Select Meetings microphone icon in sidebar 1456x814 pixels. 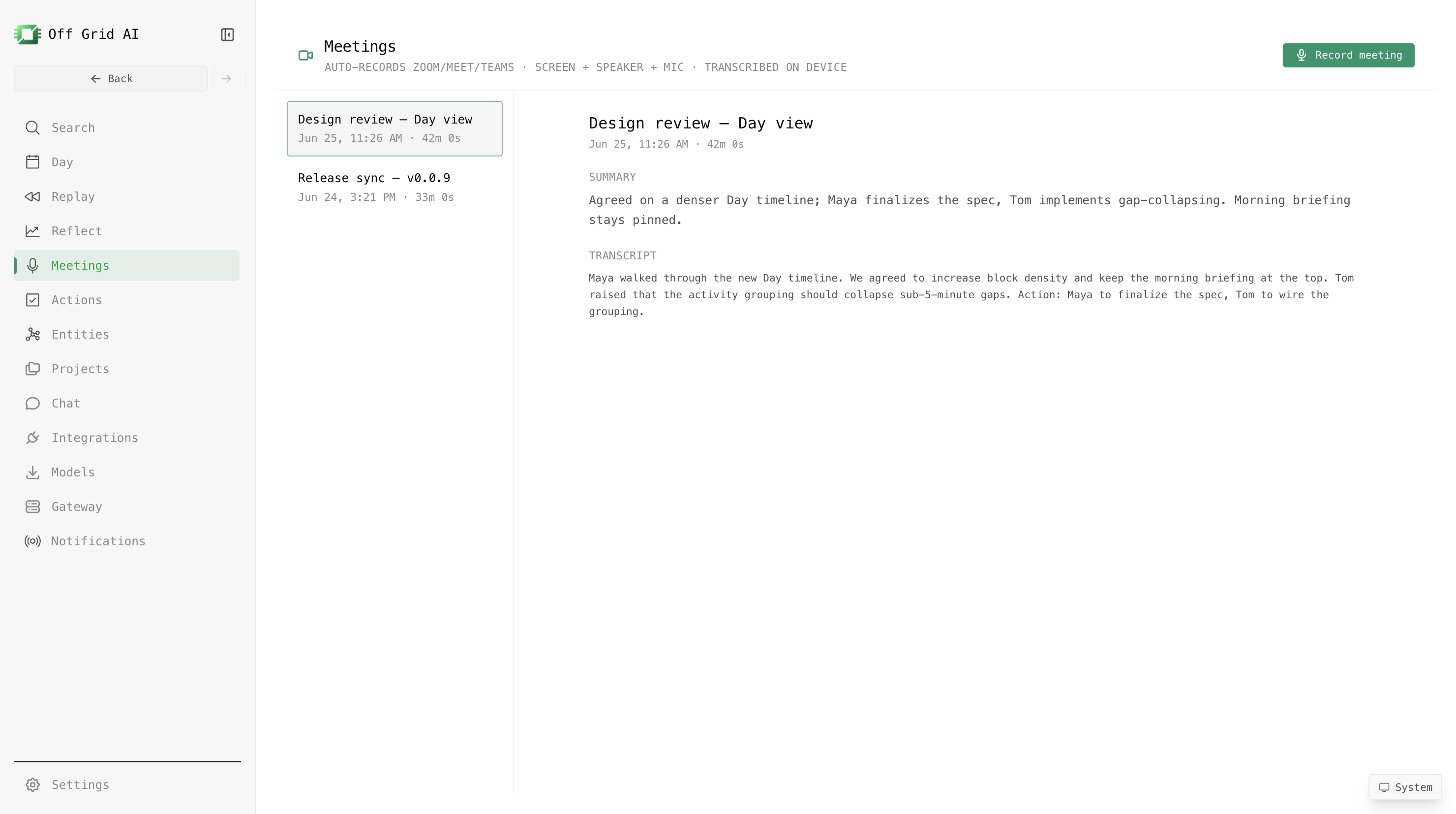point(33,266)
